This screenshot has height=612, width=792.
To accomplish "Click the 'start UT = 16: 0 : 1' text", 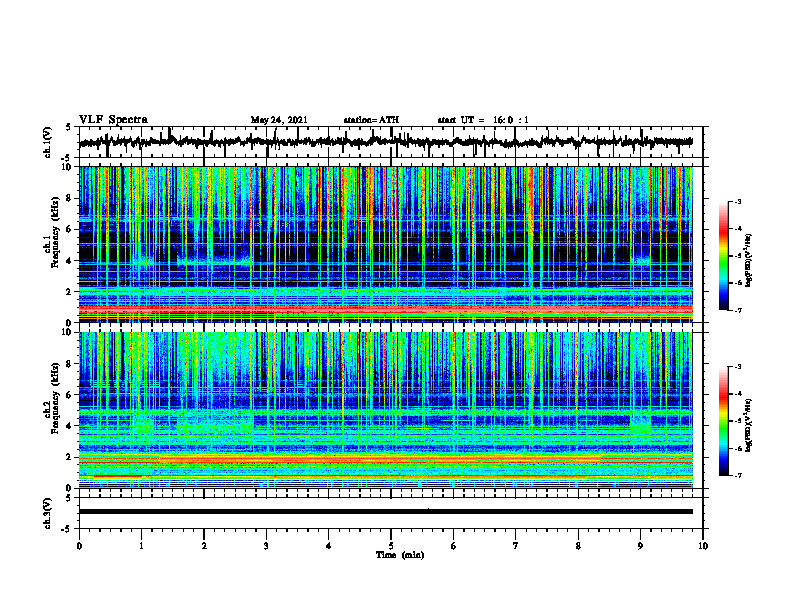I will (483, 120).
